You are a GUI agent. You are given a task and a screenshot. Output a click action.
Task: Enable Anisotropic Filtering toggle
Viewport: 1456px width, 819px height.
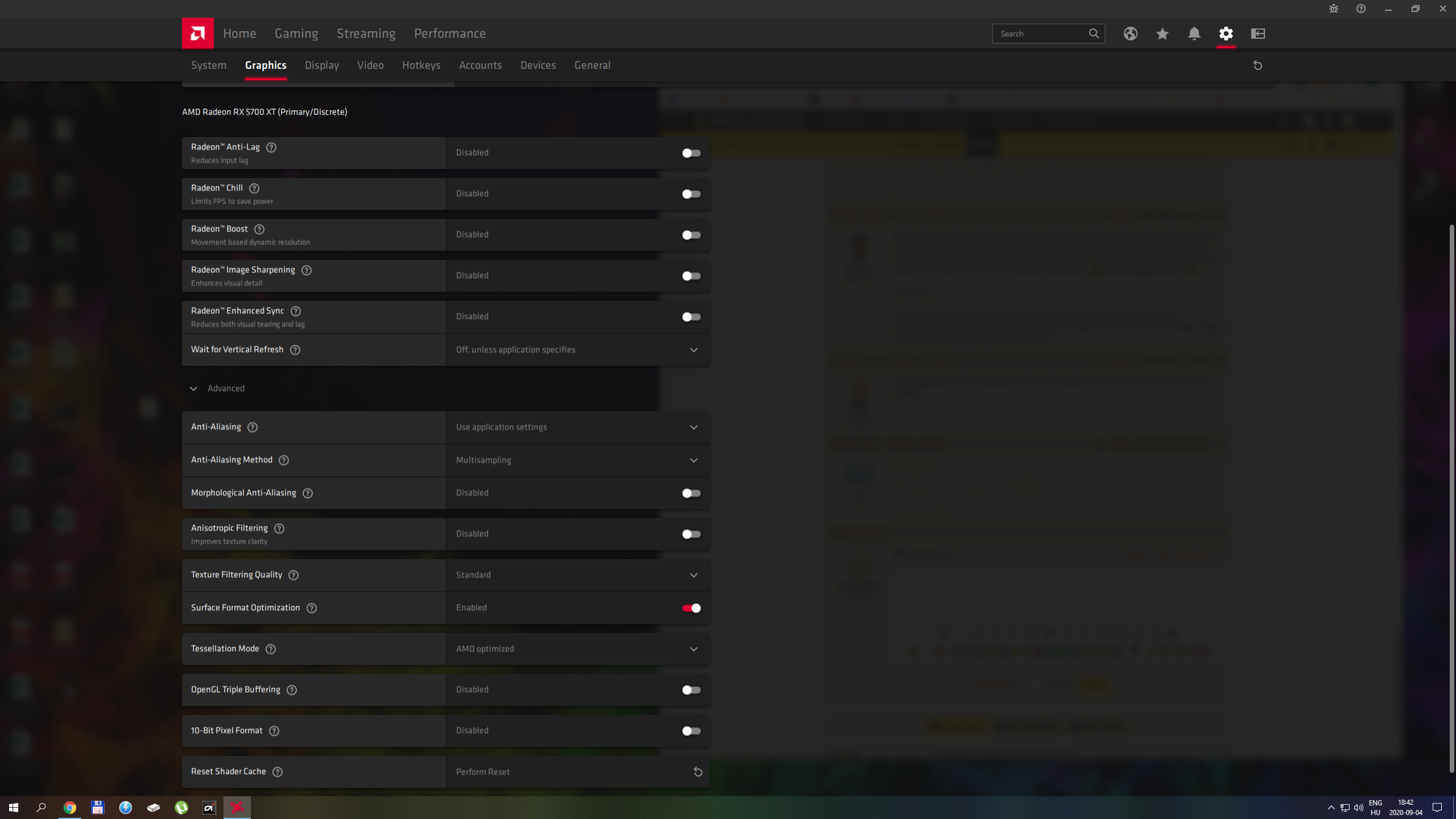pyautogui.click(x=691, y=534)
